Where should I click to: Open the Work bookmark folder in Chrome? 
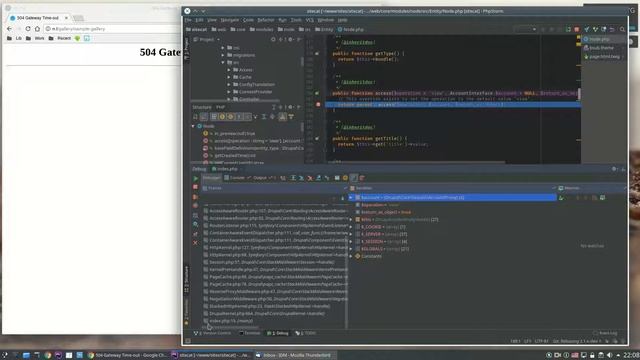[35, 38]
